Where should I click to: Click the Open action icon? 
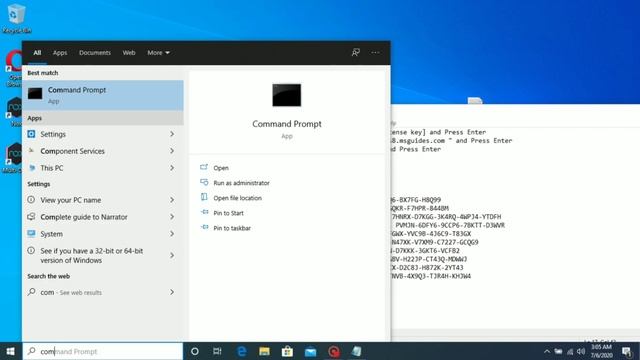[204, 167]
